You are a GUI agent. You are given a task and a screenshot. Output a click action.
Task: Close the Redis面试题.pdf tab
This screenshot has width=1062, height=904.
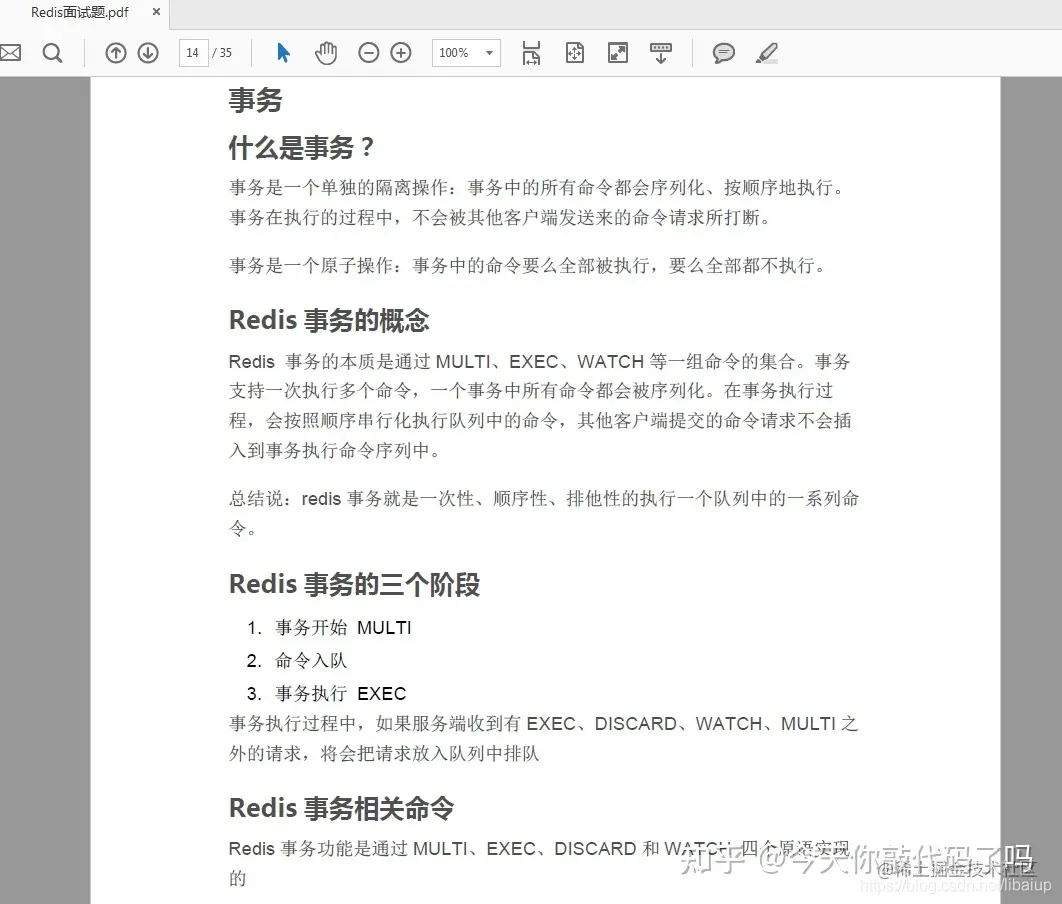click(156, 12)
